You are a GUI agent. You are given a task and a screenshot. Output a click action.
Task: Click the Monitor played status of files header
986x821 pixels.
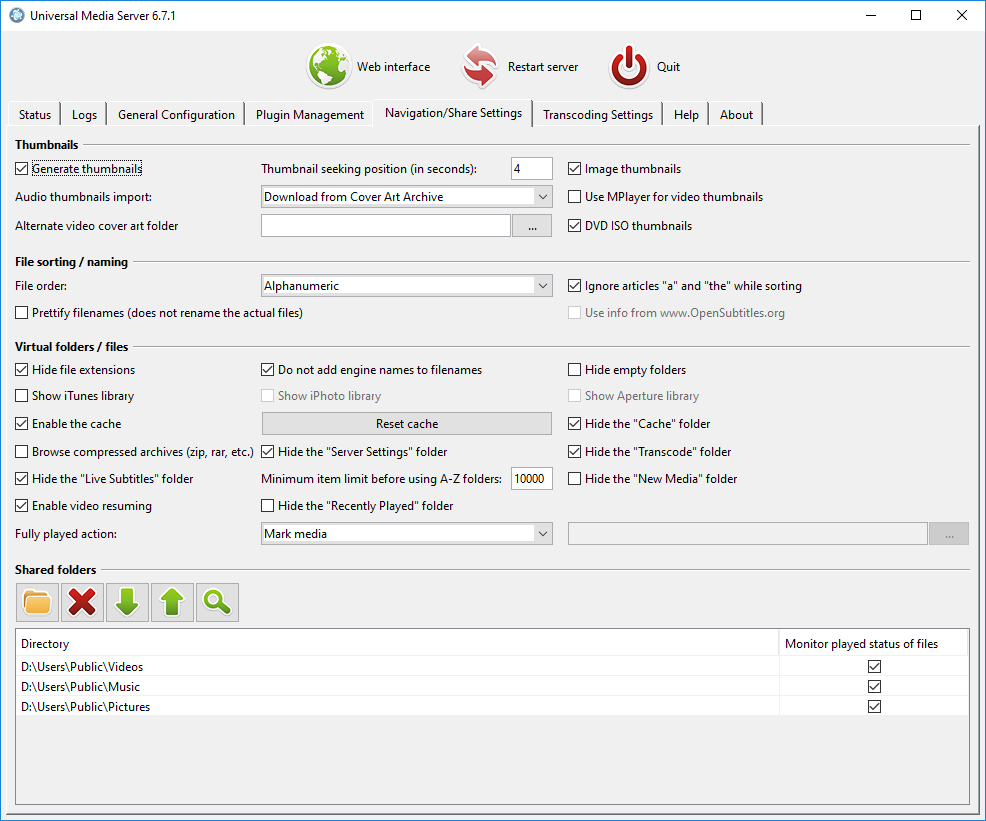tap(873, 643)
